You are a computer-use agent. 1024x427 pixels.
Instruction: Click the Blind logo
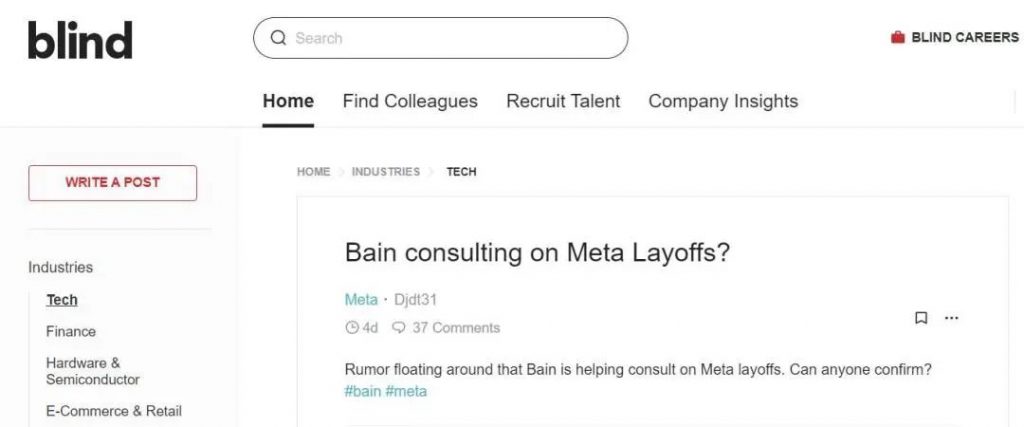pyautogui.click(x=80, y=40)
